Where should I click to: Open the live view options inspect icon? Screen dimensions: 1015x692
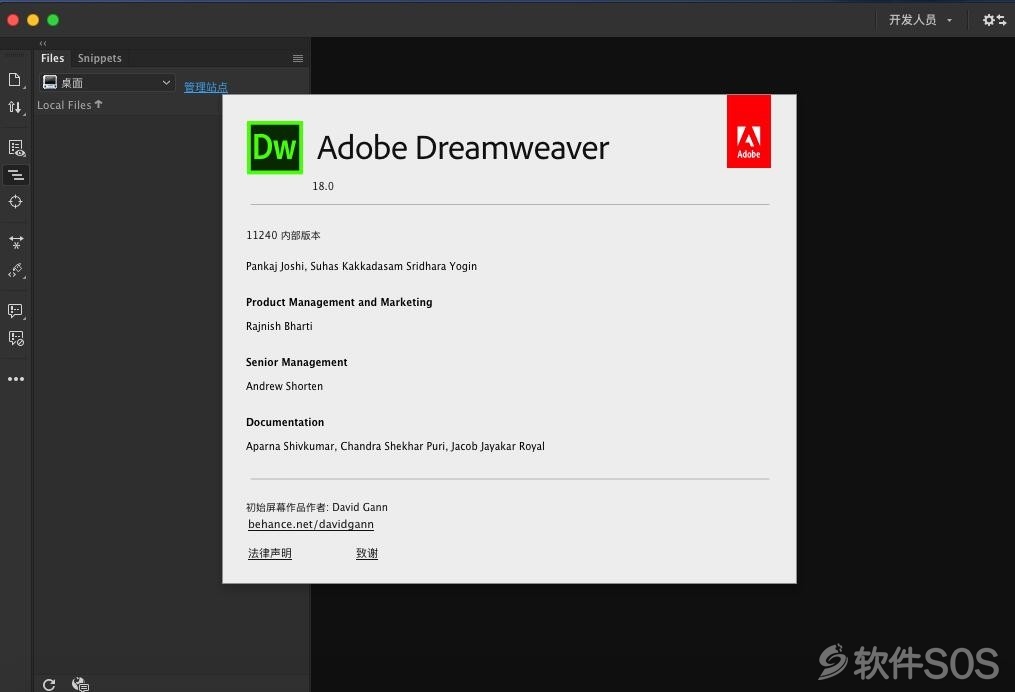click(x=16, y=148)
